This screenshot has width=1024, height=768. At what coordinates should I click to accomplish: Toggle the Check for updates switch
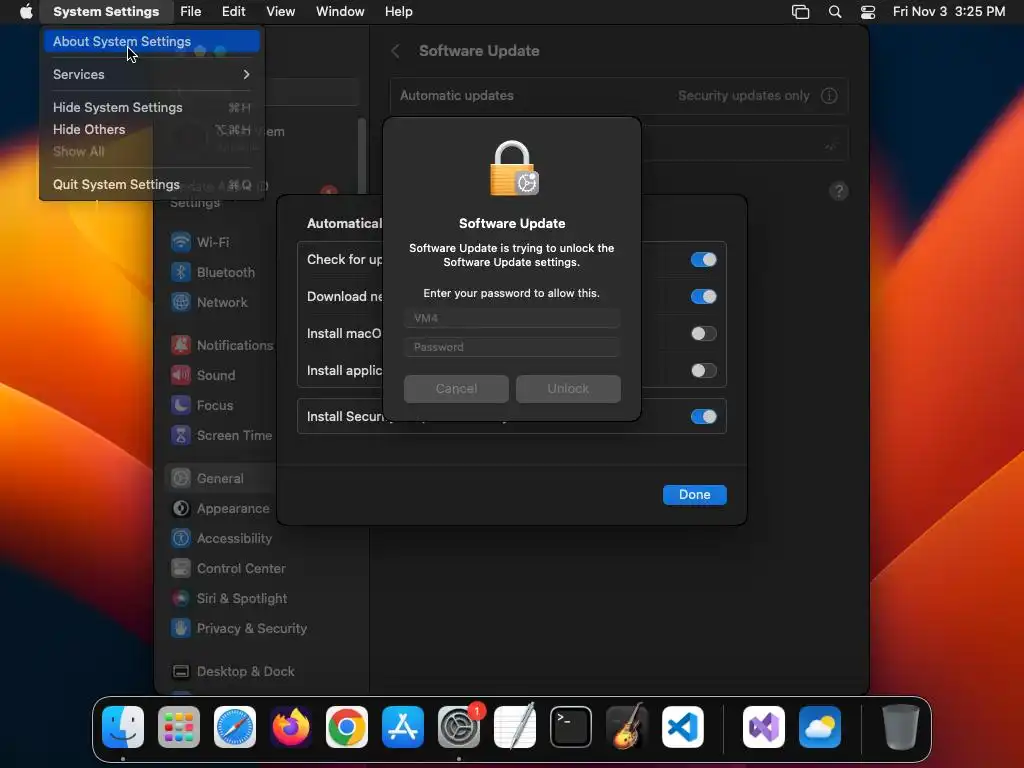(703, 259)
